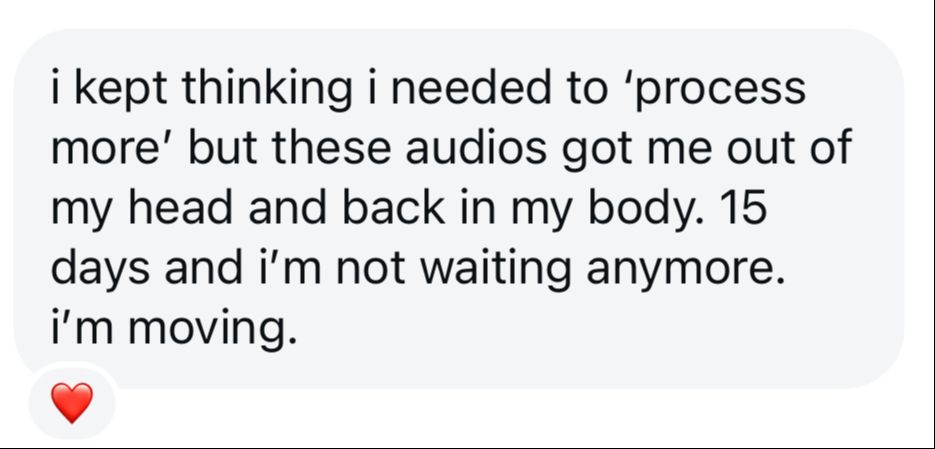Click the word 'audios' in the message

(476, 148)
